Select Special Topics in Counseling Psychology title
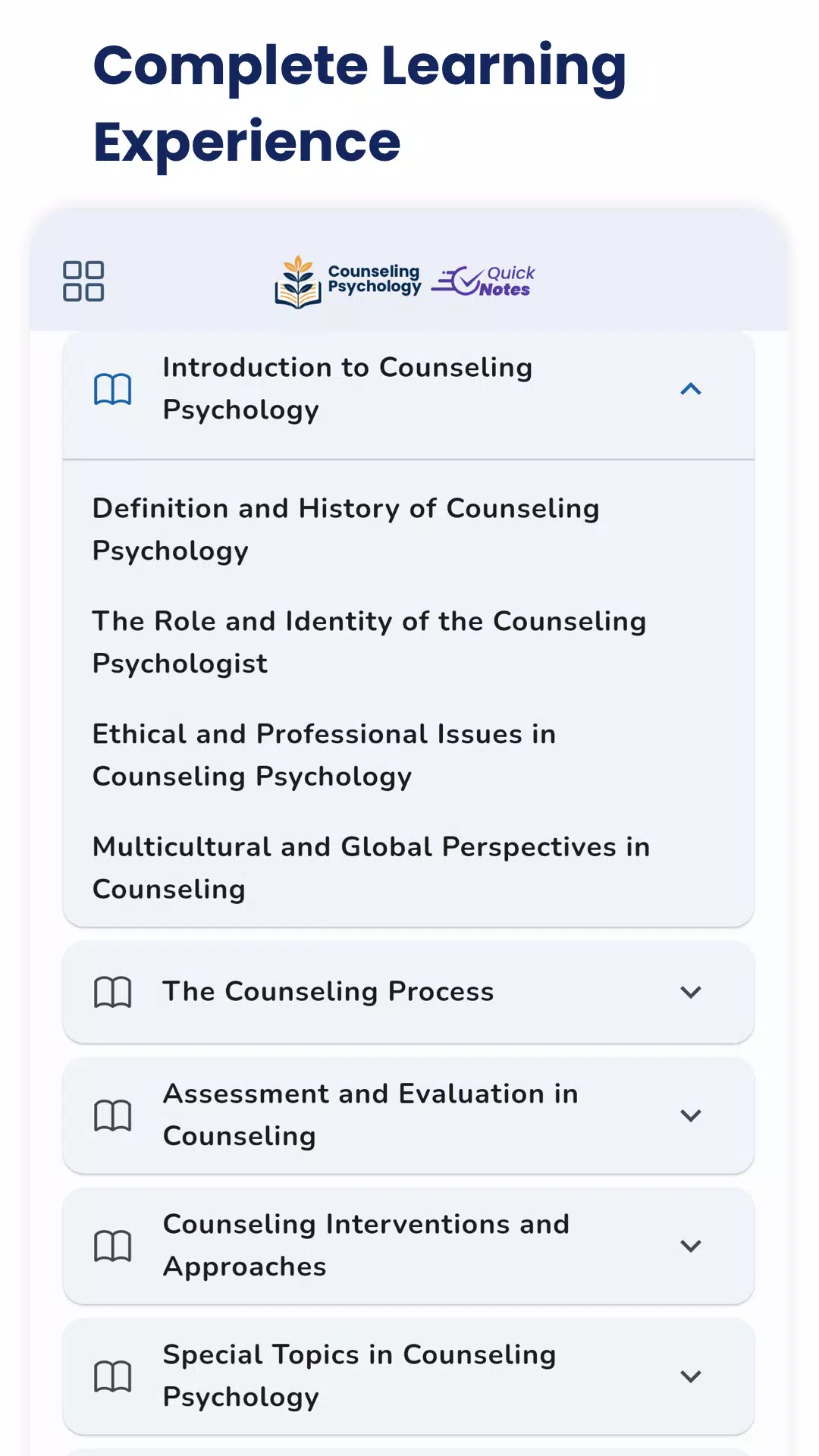The image size is (819, 1456). 359,1376
